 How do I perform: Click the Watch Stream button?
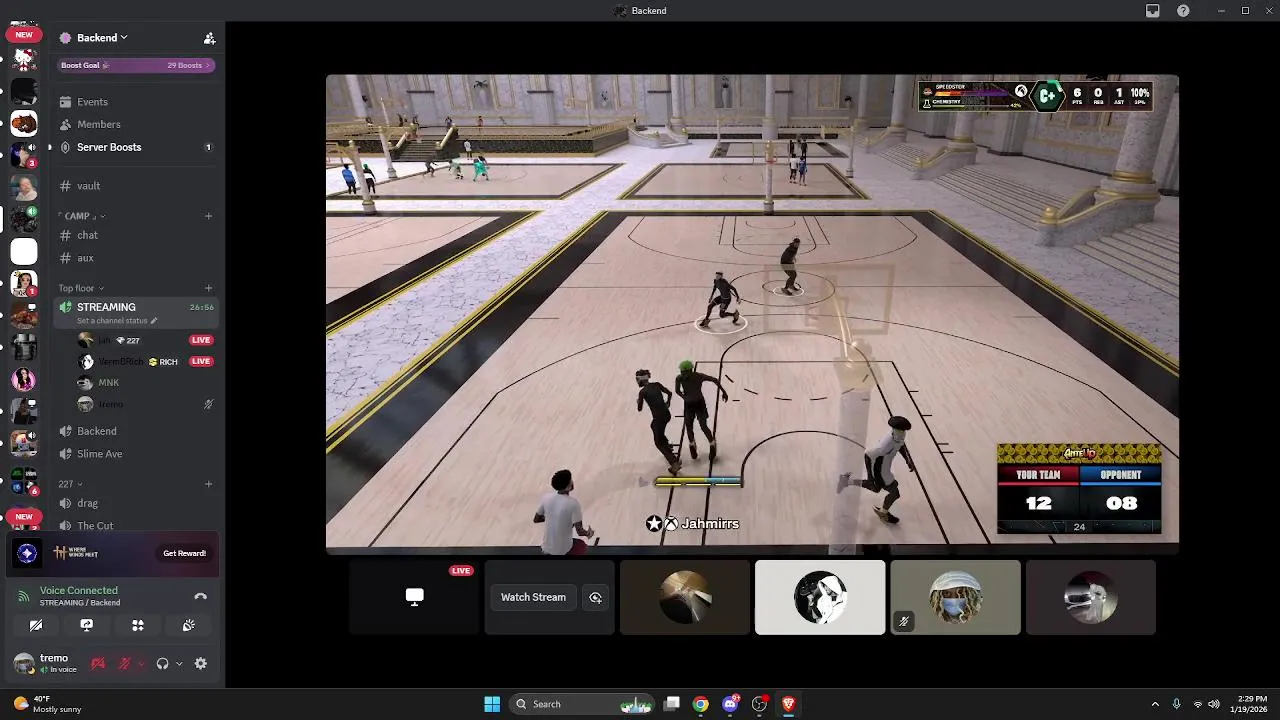click(533, 597)
